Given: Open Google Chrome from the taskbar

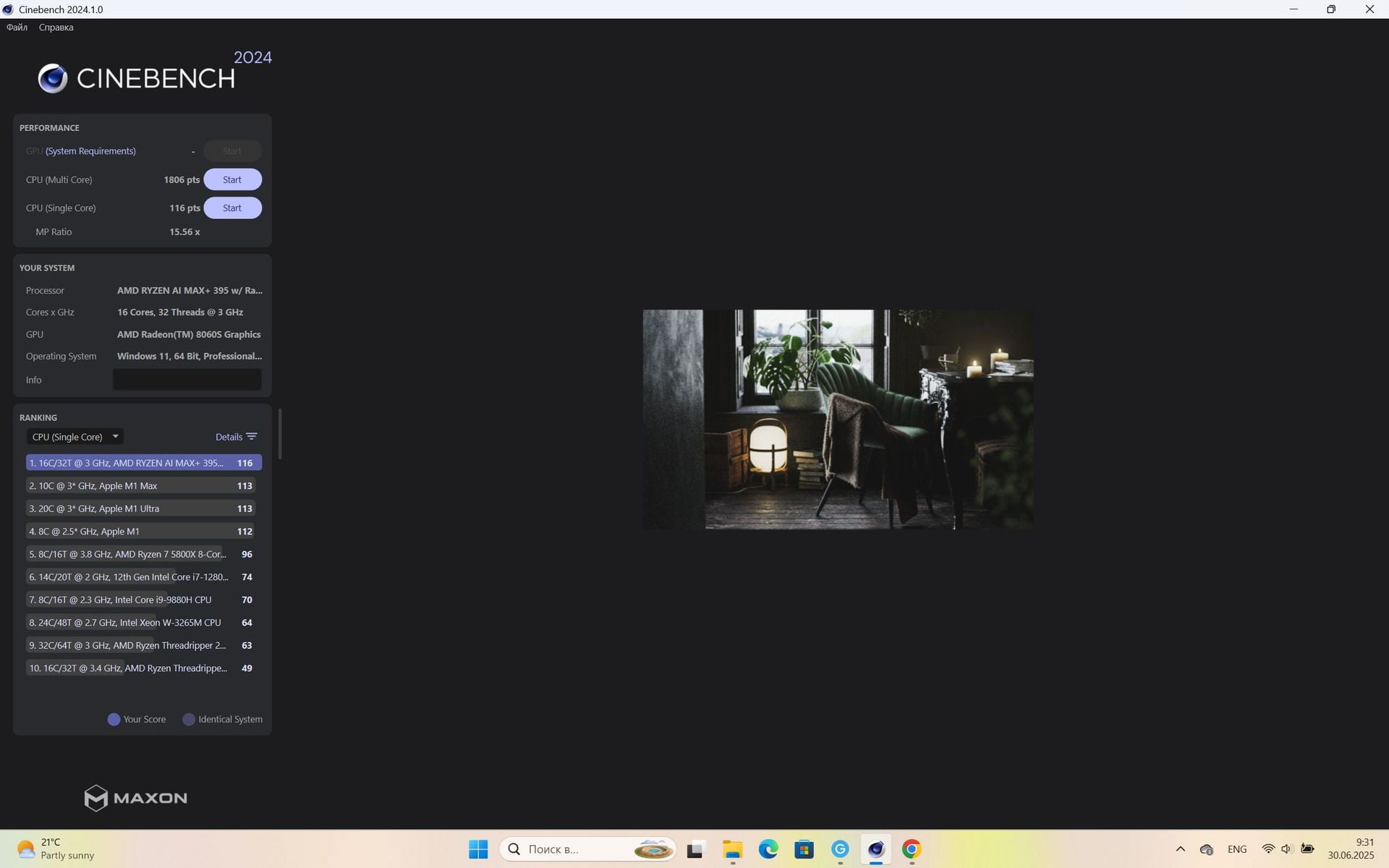Looking at the screenshot, I should 912,849.
